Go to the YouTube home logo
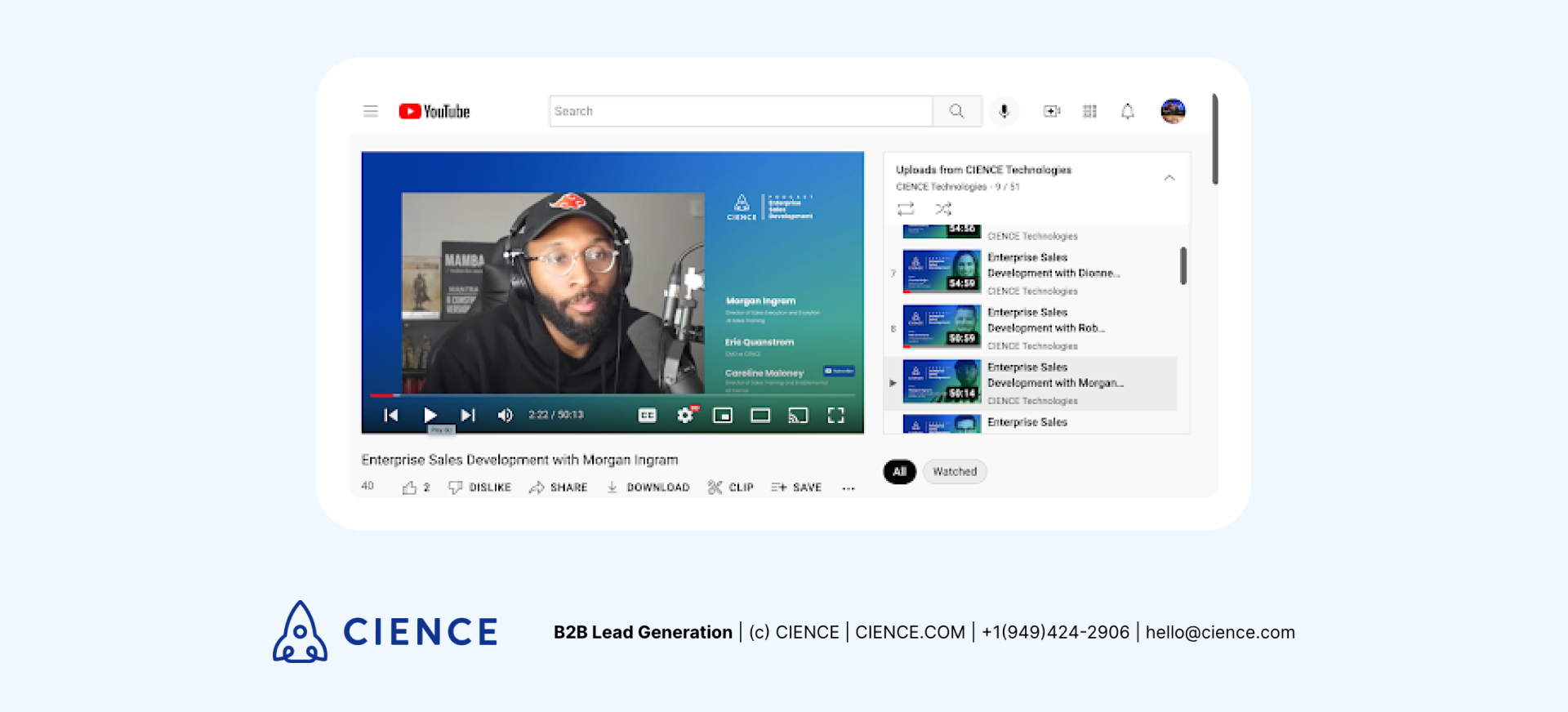 tap(434, 111)
